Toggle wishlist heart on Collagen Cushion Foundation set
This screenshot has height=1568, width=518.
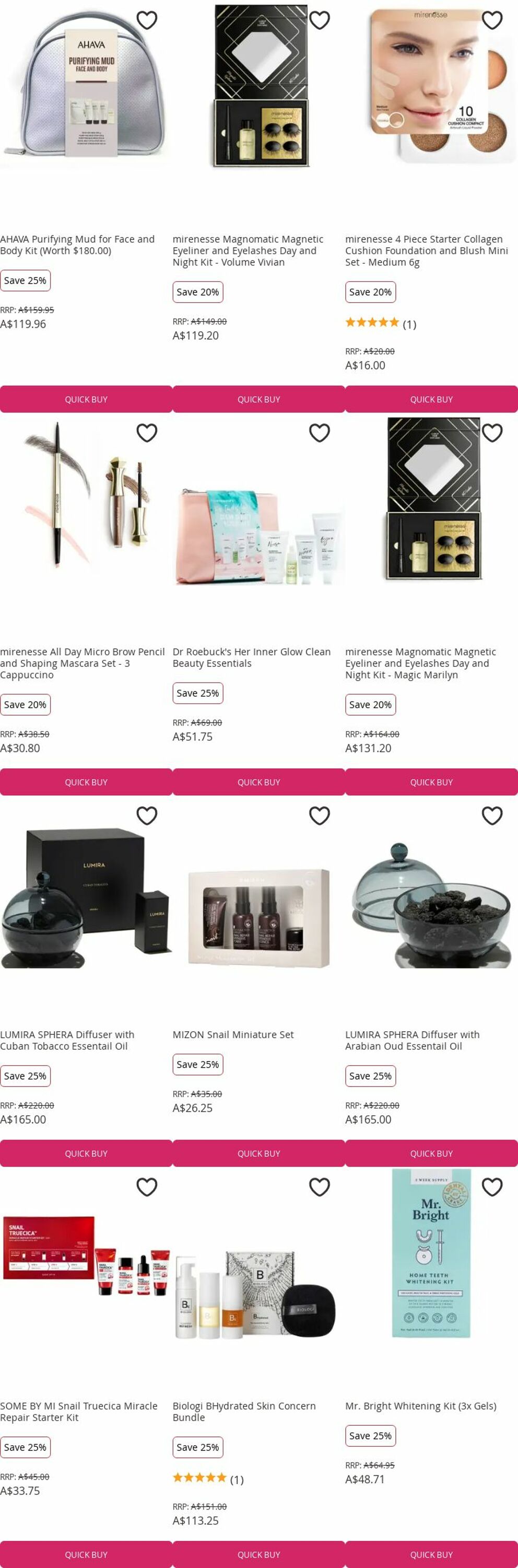click(492, 20)
